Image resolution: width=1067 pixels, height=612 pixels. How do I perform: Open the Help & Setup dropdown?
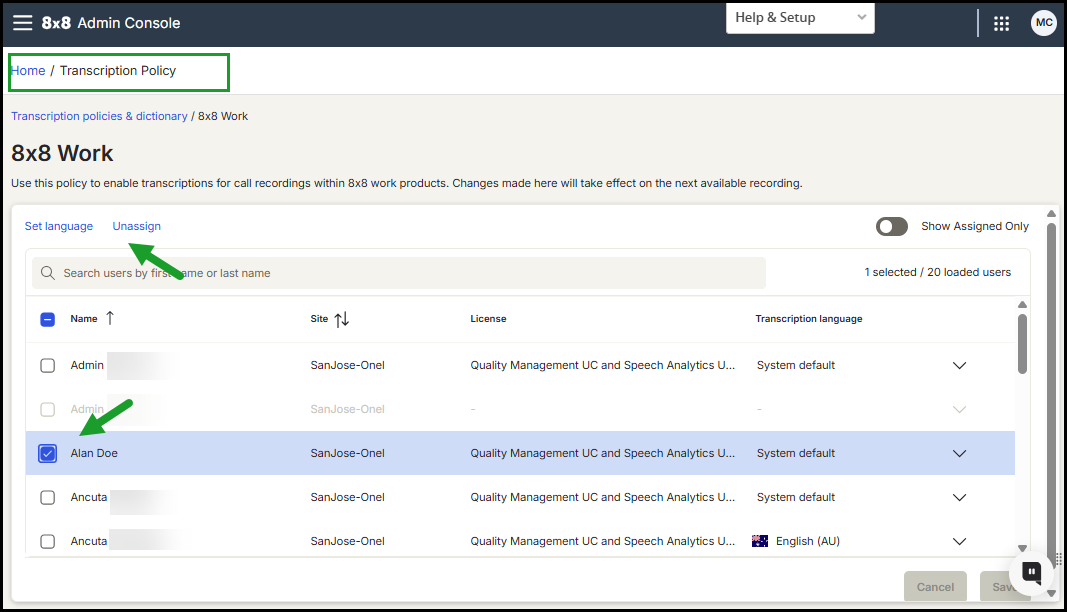(x=800, y=18)
